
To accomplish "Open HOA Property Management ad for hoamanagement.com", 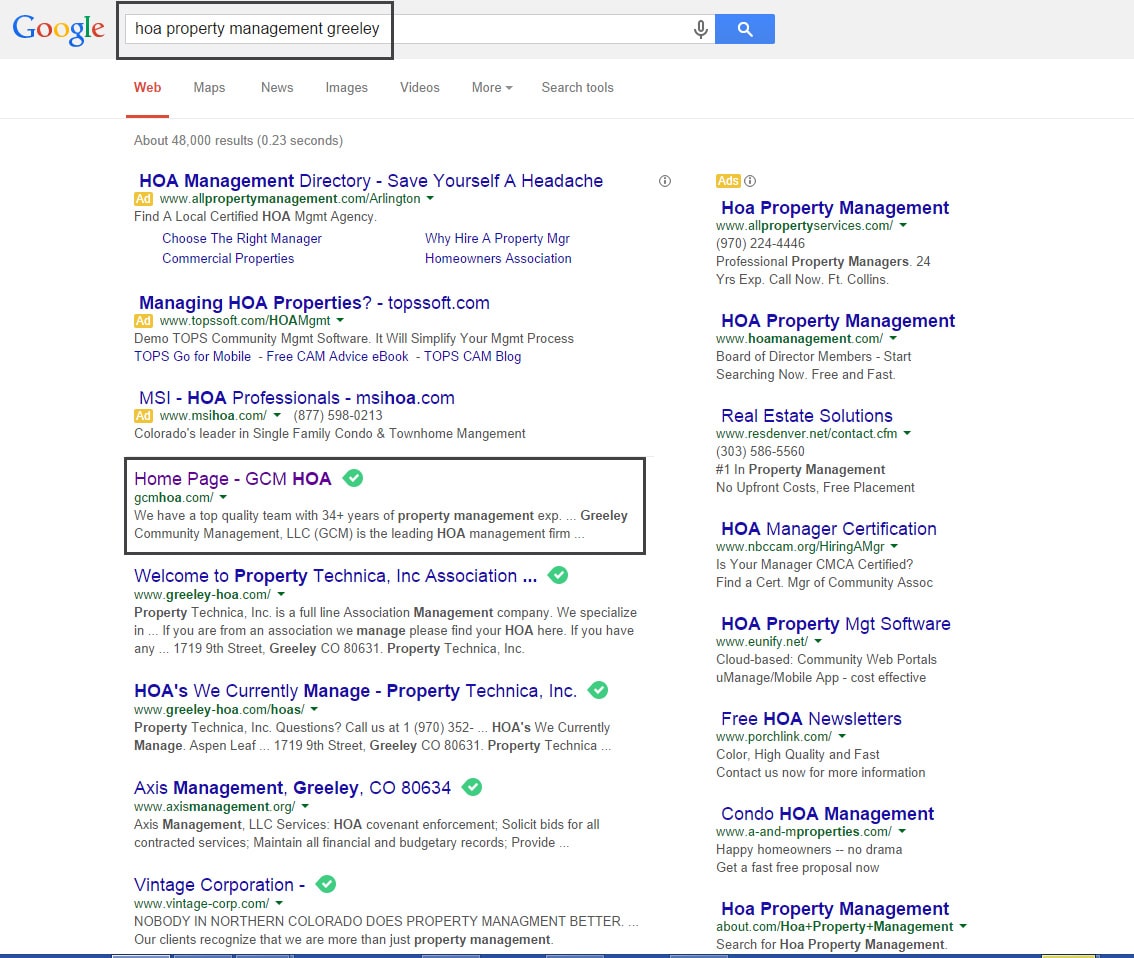I will coord(838,320).
